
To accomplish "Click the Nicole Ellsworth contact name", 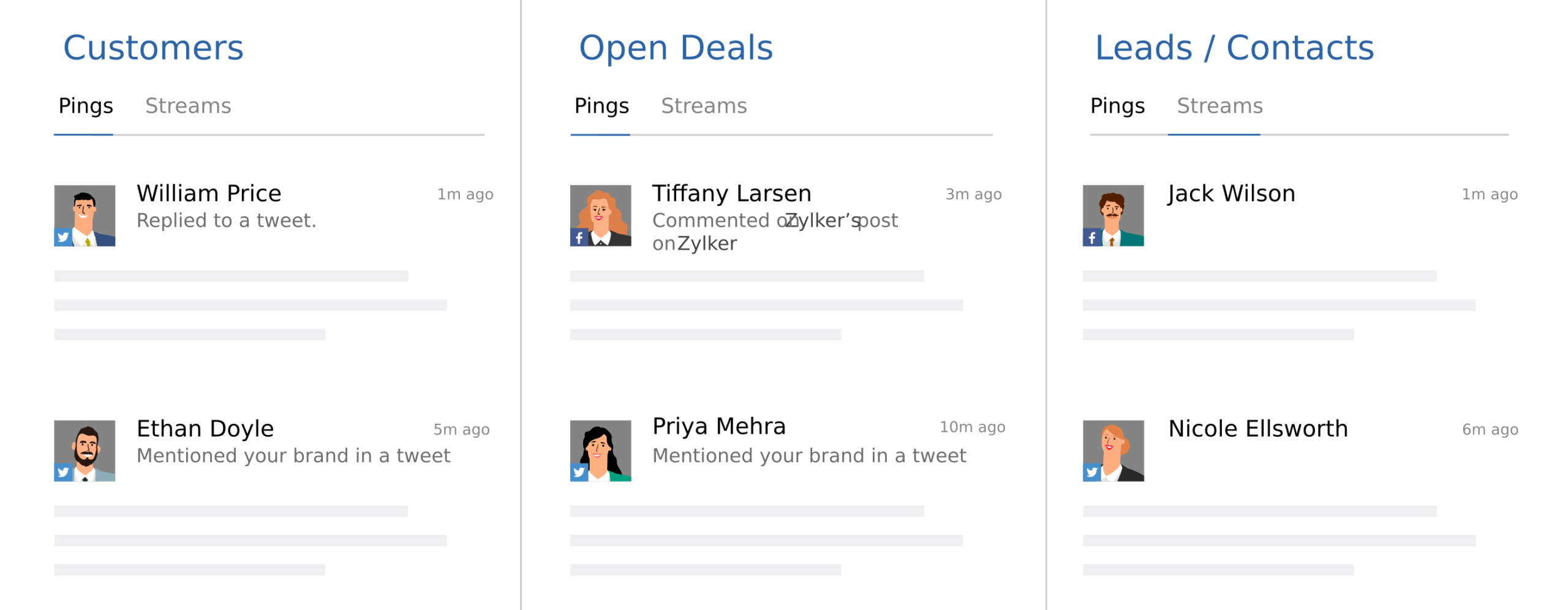I will click(x=1258, y=429).
